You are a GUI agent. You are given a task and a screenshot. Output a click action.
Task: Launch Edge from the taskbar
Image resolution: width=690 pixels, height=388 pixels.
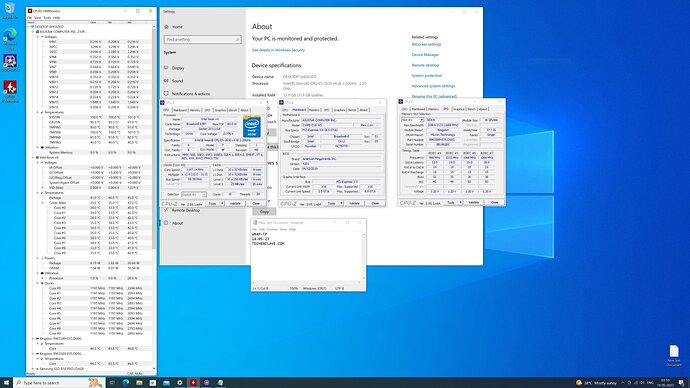click(126, 383)
